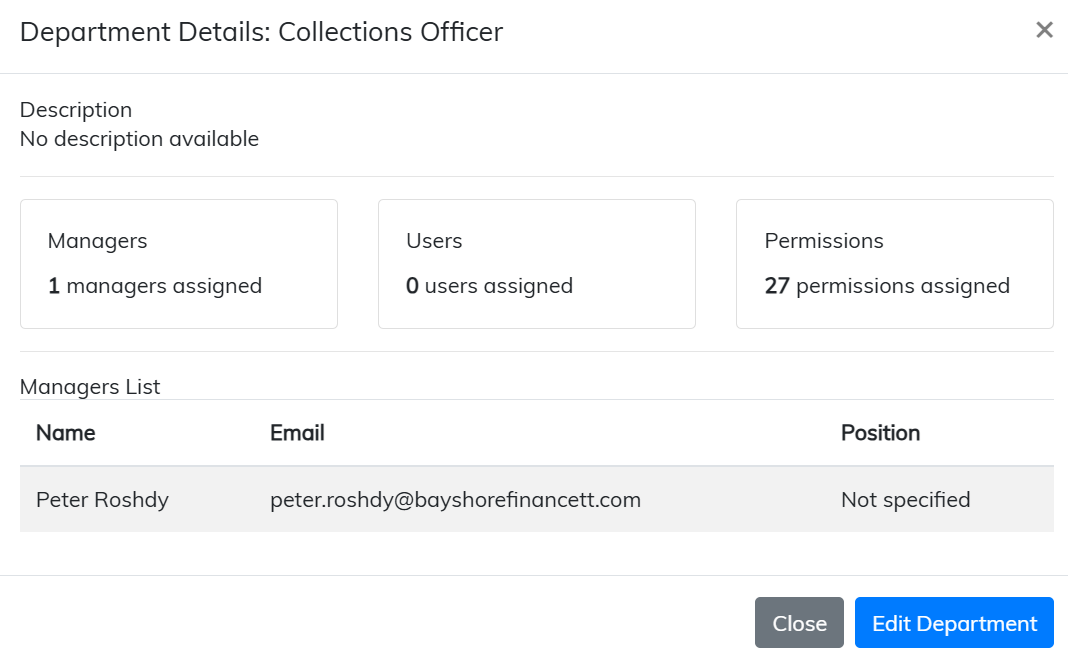Select the Managers summary card heading

click(x=97, y=241)
